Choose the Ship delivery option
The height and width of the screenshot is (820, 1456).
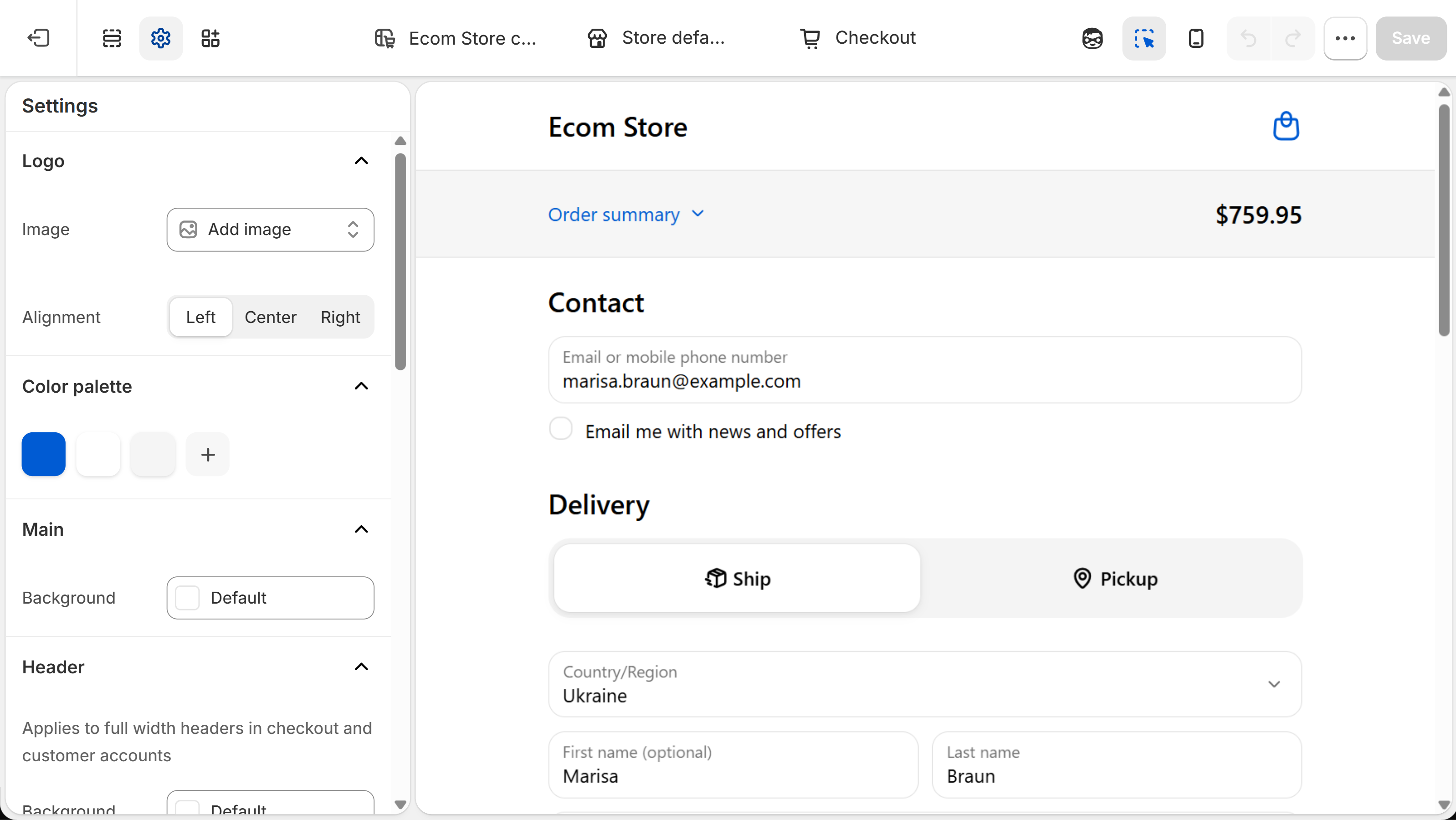tap(737, 578)
